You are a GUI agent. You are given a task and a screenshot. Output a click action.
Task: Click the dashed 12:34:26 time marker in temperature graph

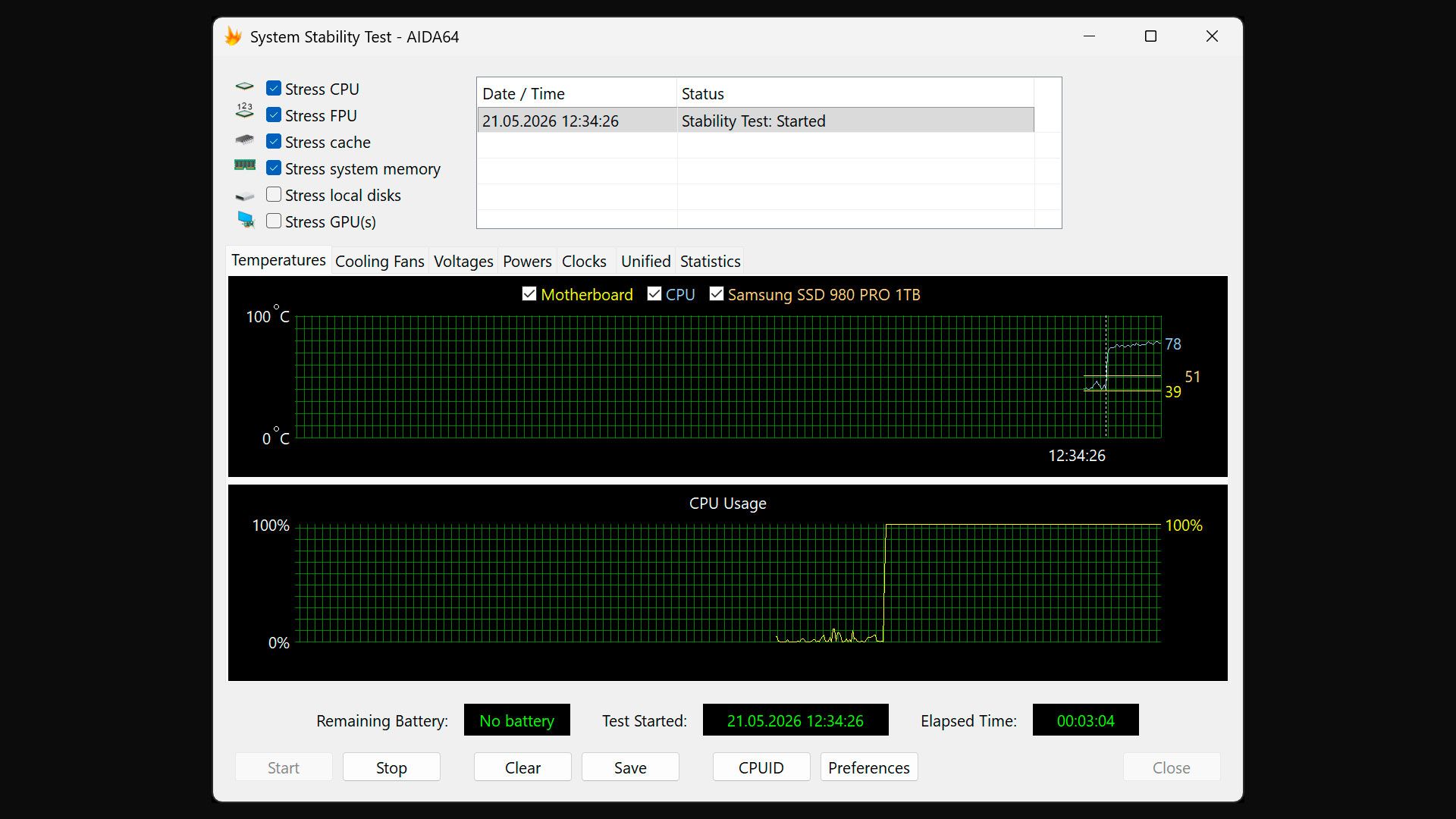1106,377
